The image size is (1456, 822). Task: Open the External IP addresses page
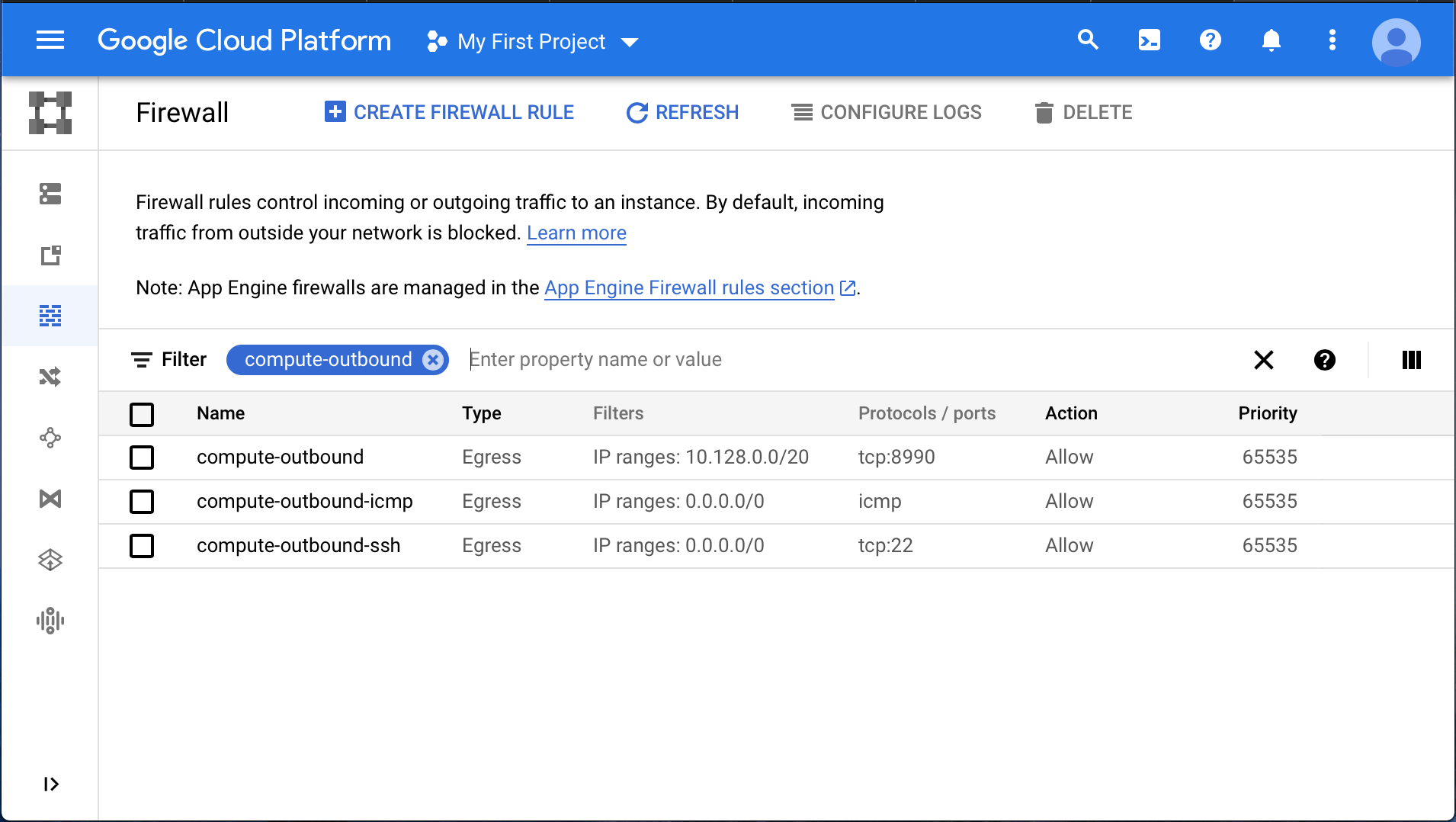tap(50, 255)
